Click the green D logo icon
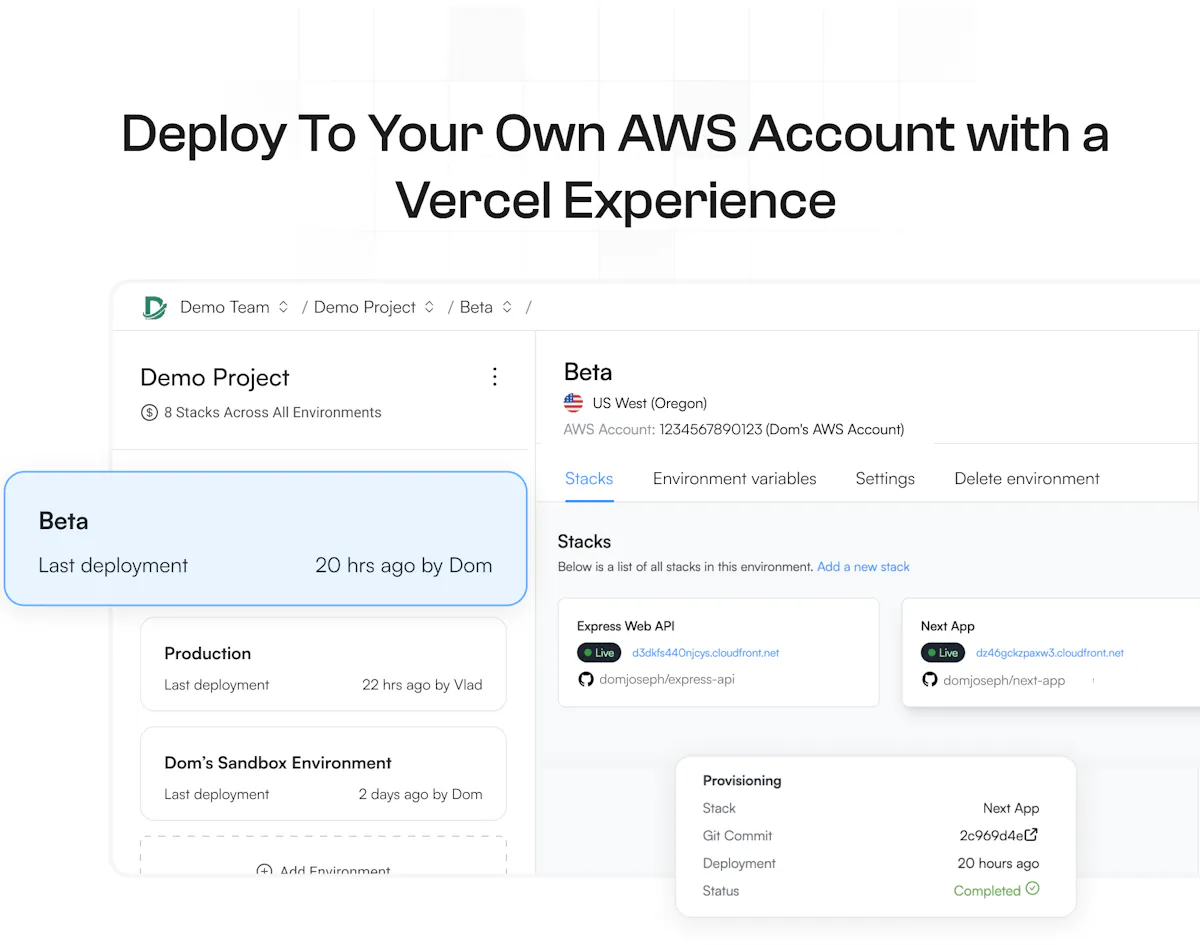Viewport: 1200px width, 945px height. 154,307
